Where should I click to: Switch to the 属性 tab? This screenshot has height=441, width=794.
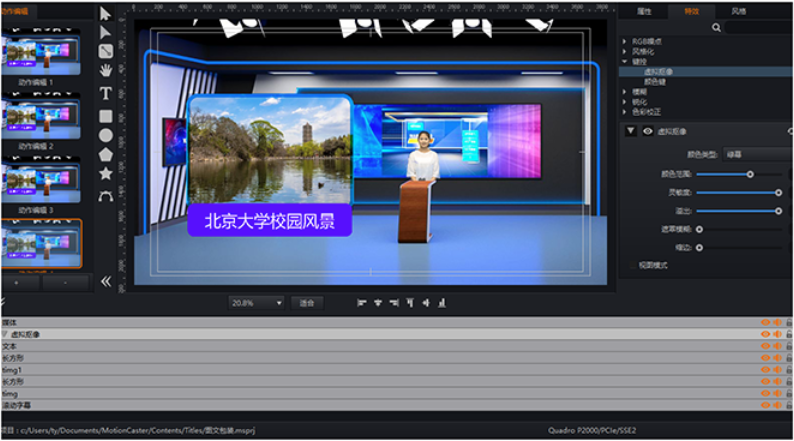coord(643,11)
